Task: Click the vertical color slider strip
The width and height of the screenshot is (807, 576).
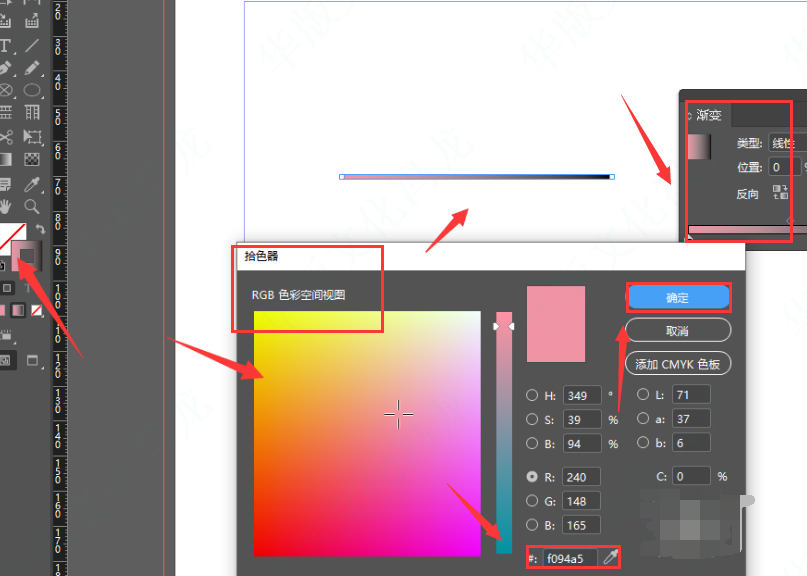Action: click(x=504, y=432)
